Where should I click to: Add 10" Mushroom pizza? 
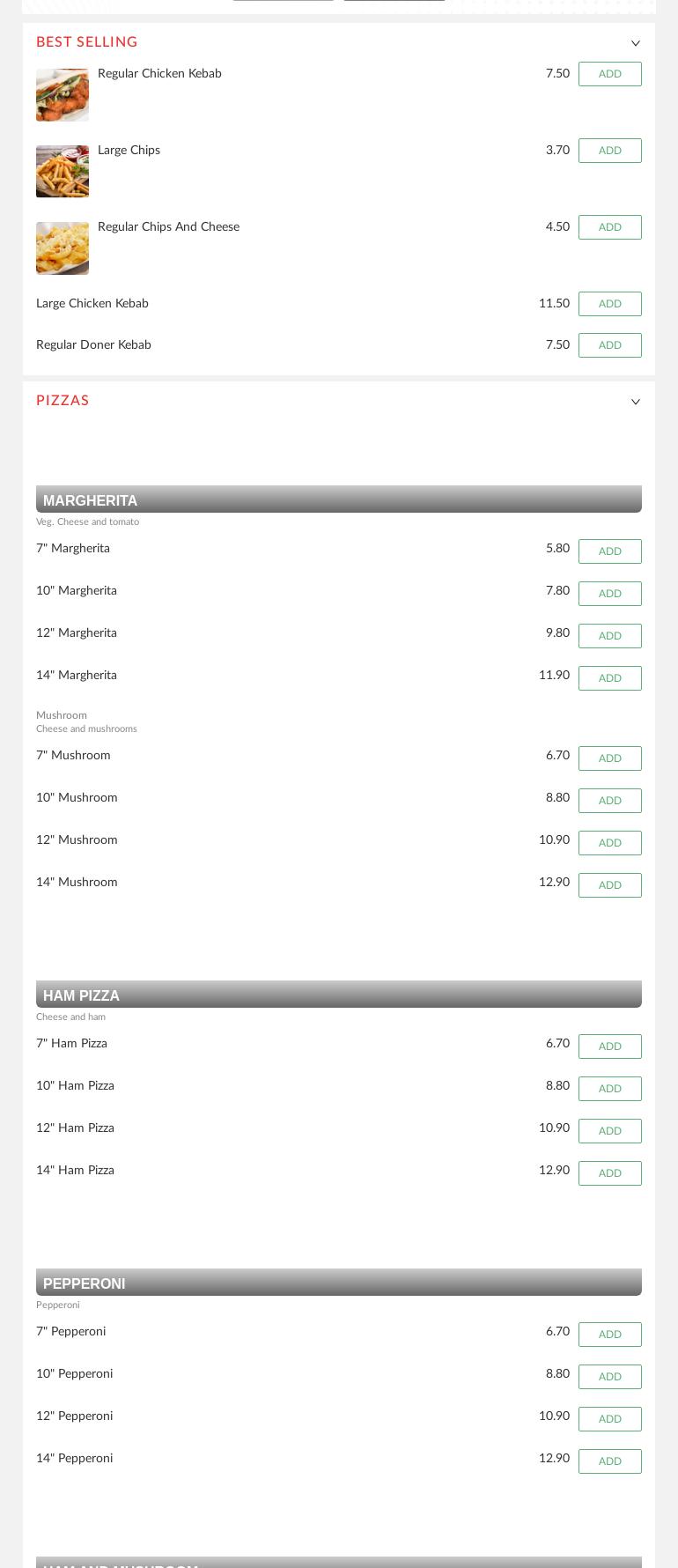pos(610,801)
